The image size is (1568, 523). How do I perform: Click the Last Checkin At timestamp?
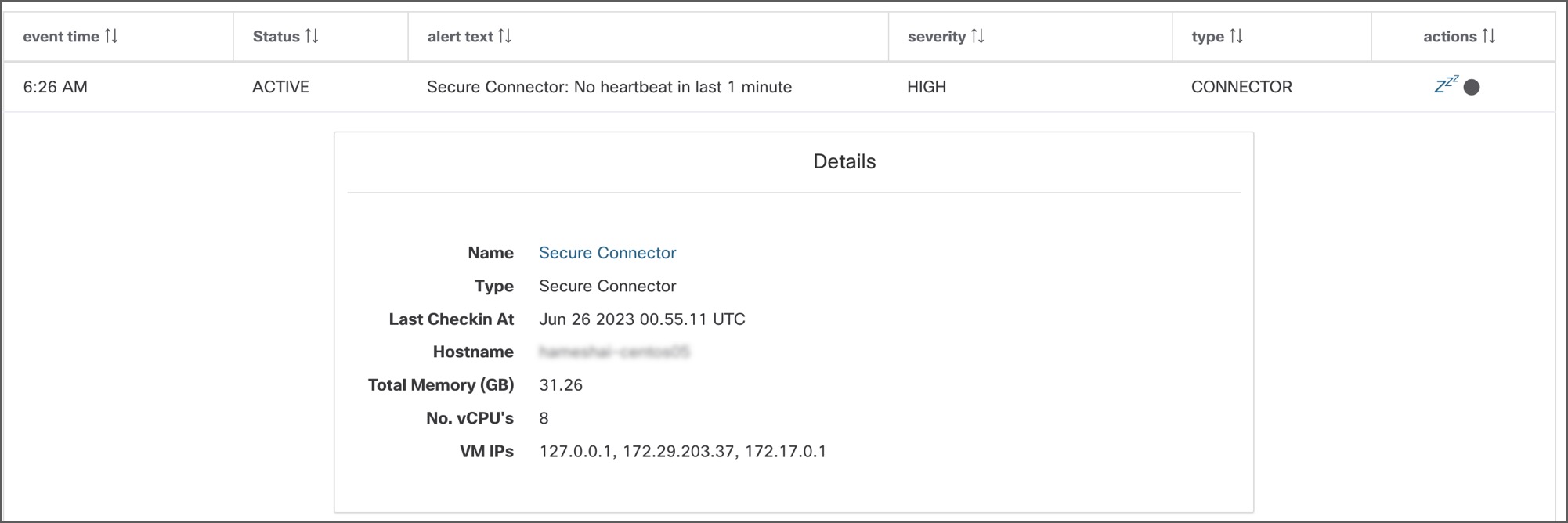tap(642, 319)
